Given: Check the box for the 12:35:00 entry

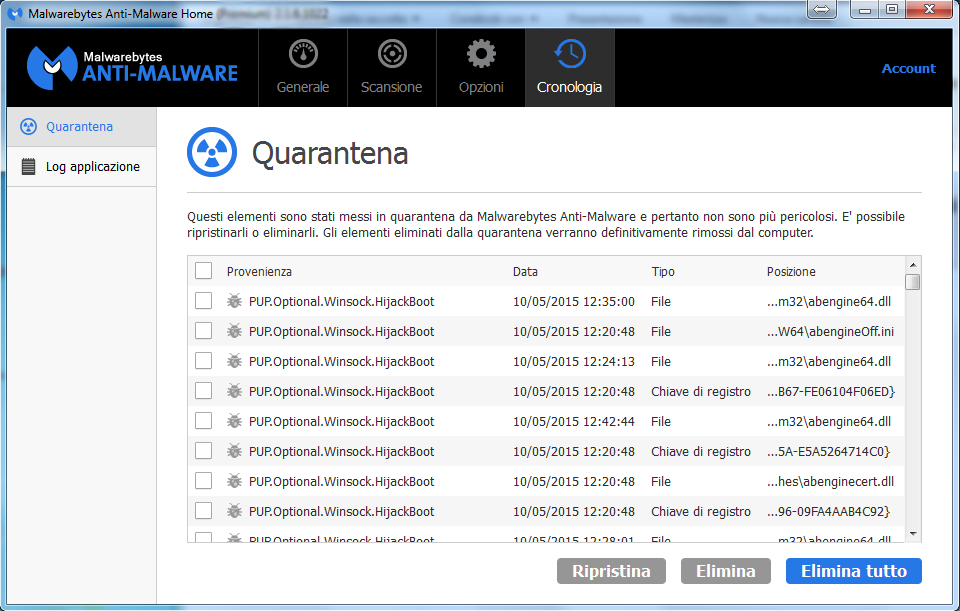Looking at the screenshot, I should click(203, 301).
